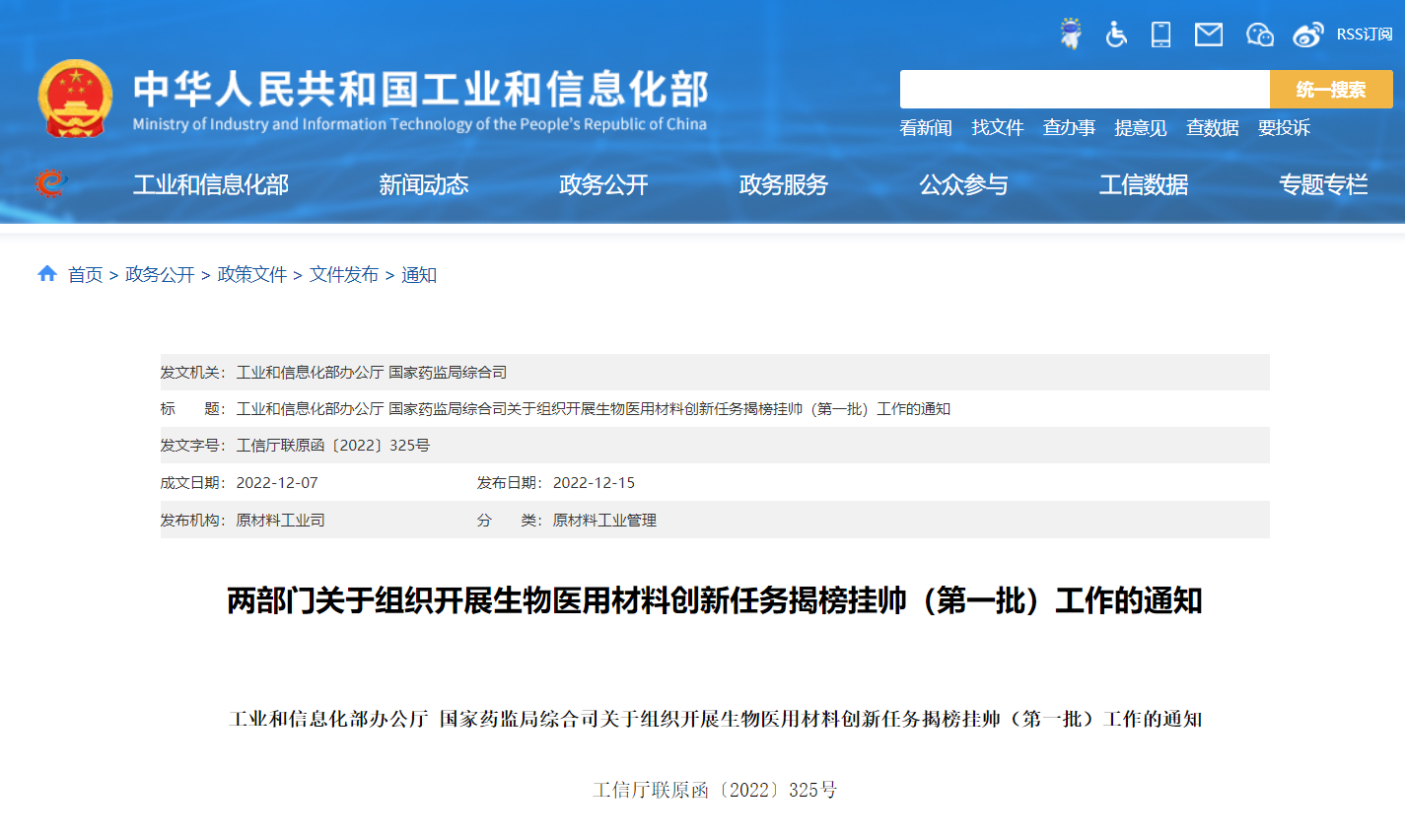Image resolution: width=1405 pixels, height=840 pixels.
Task: Click the 发文机关 value in info table
Action: [x=372, y=373]
